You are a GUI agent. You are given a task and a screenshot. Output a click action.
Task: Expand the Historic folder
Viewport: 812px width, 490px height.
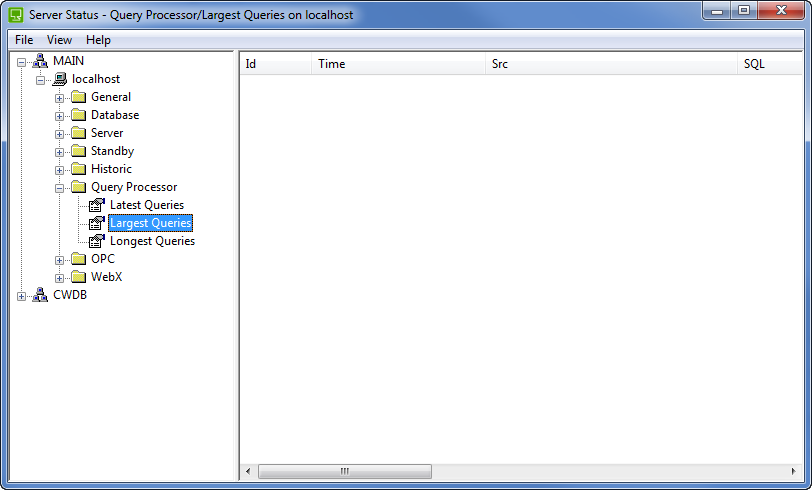pyautogui.click(x=60, y=170)
